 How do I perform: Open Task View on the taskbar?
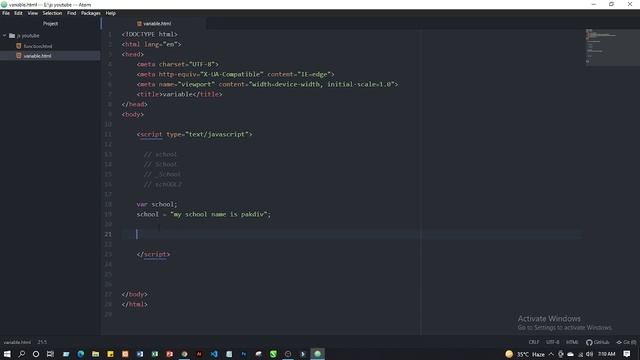[50, 354]
